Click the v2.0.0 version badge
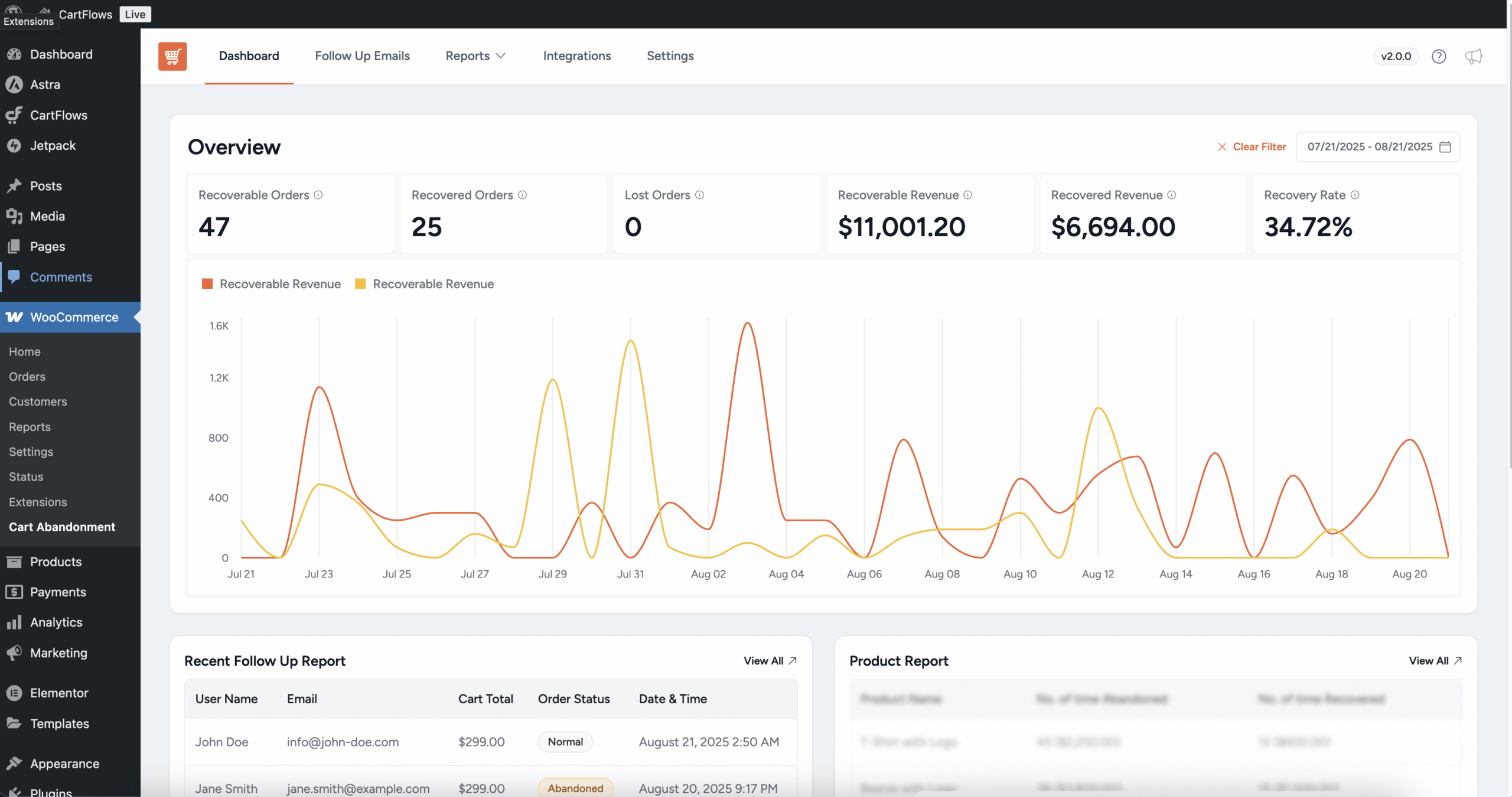Image resolution: width=1512 pixels, height=797 pixels. pyautogui.click(x=1396, y=56)
